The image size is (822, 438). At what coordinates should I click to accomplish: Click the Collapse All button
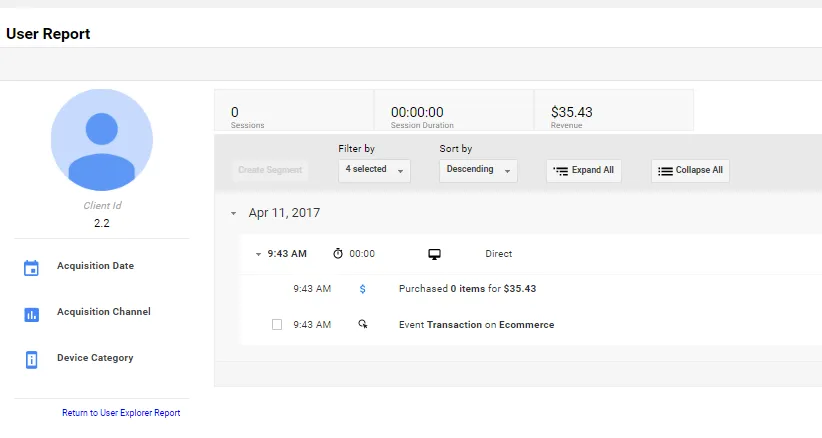(x=690, y=171)
